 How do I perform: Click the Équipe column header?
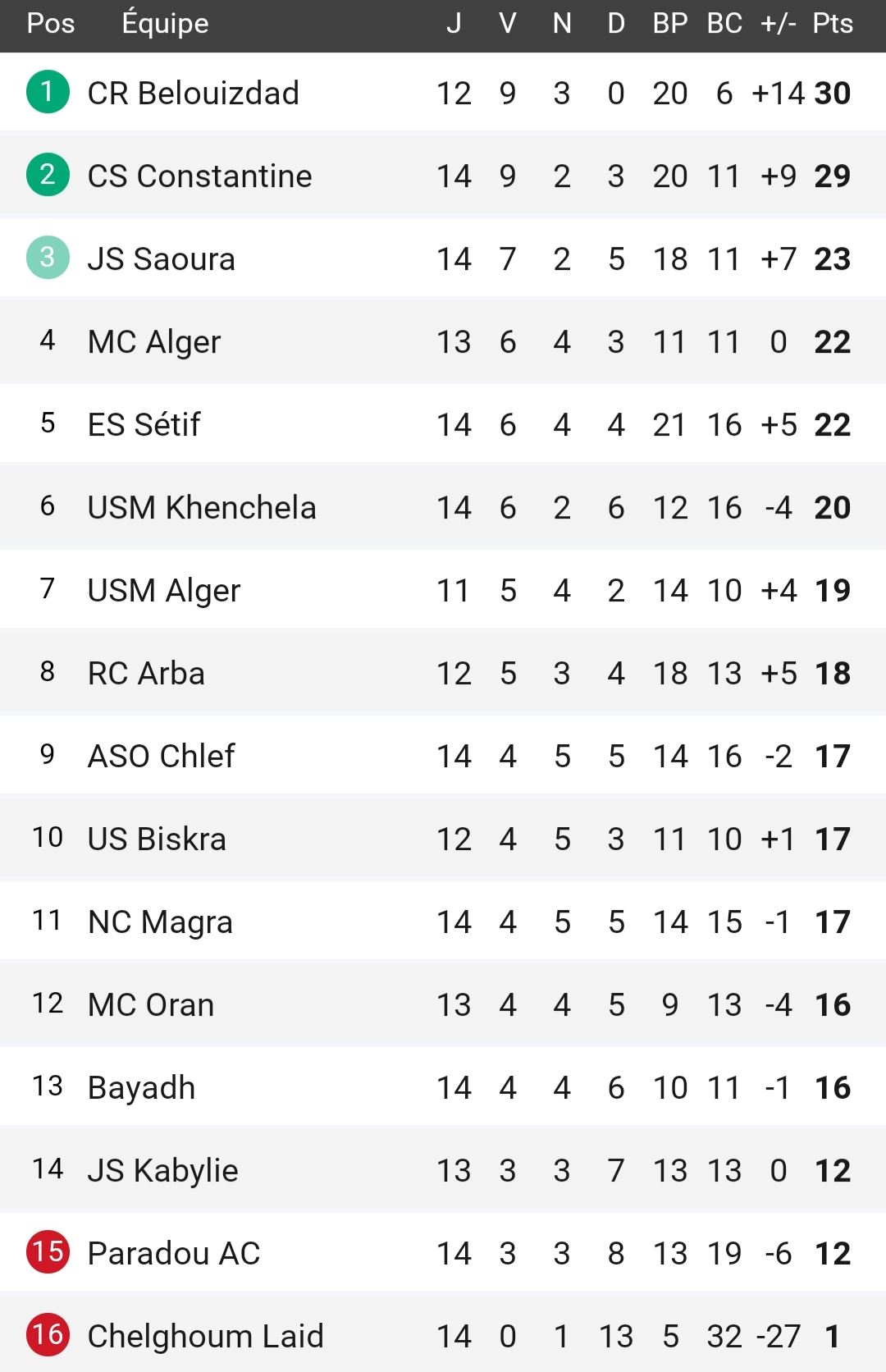(165, 23)
